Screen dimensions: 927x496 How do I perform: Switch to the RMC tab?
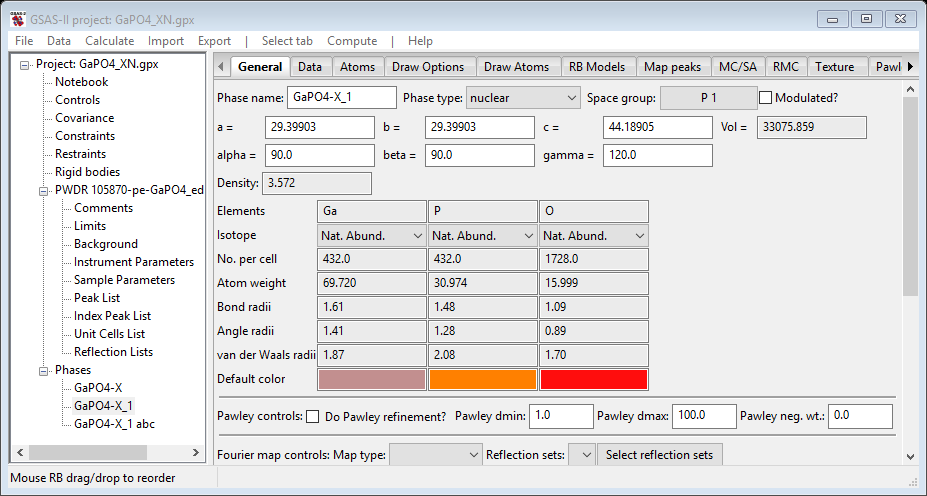coord(786,67)
